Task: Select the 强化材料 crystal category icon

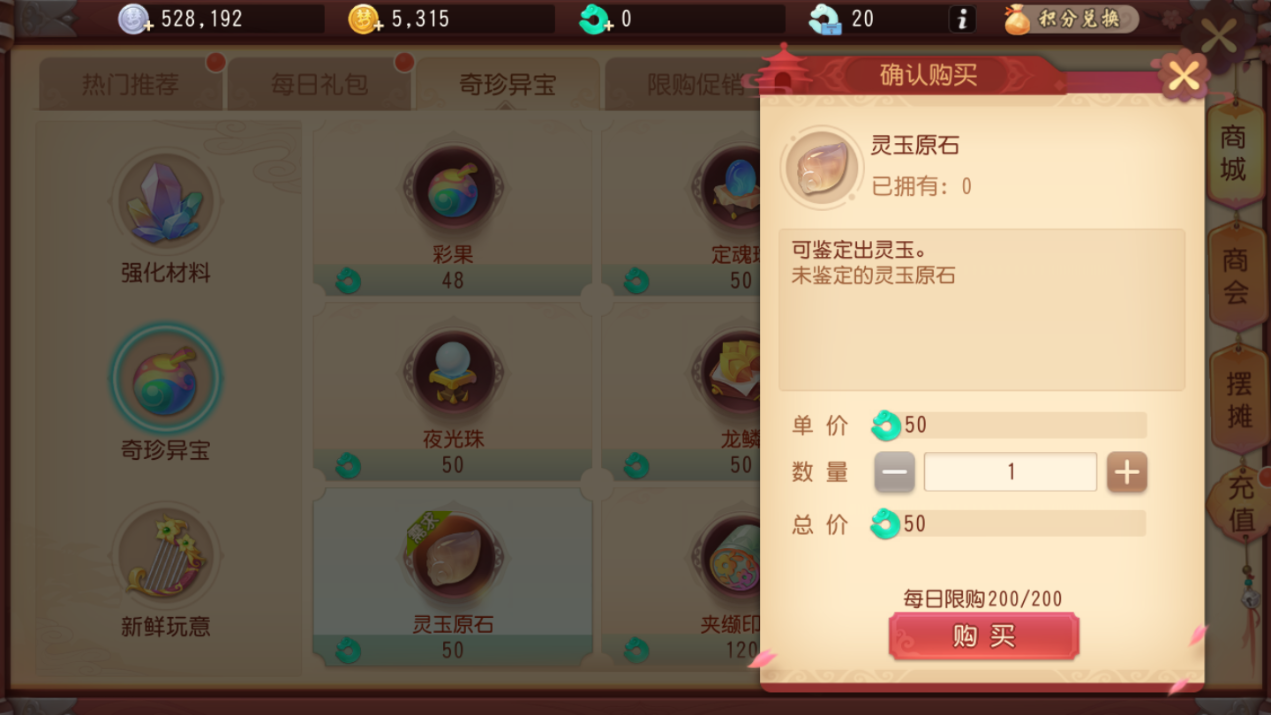Action: pyautogui.click(x=165, y=202)
